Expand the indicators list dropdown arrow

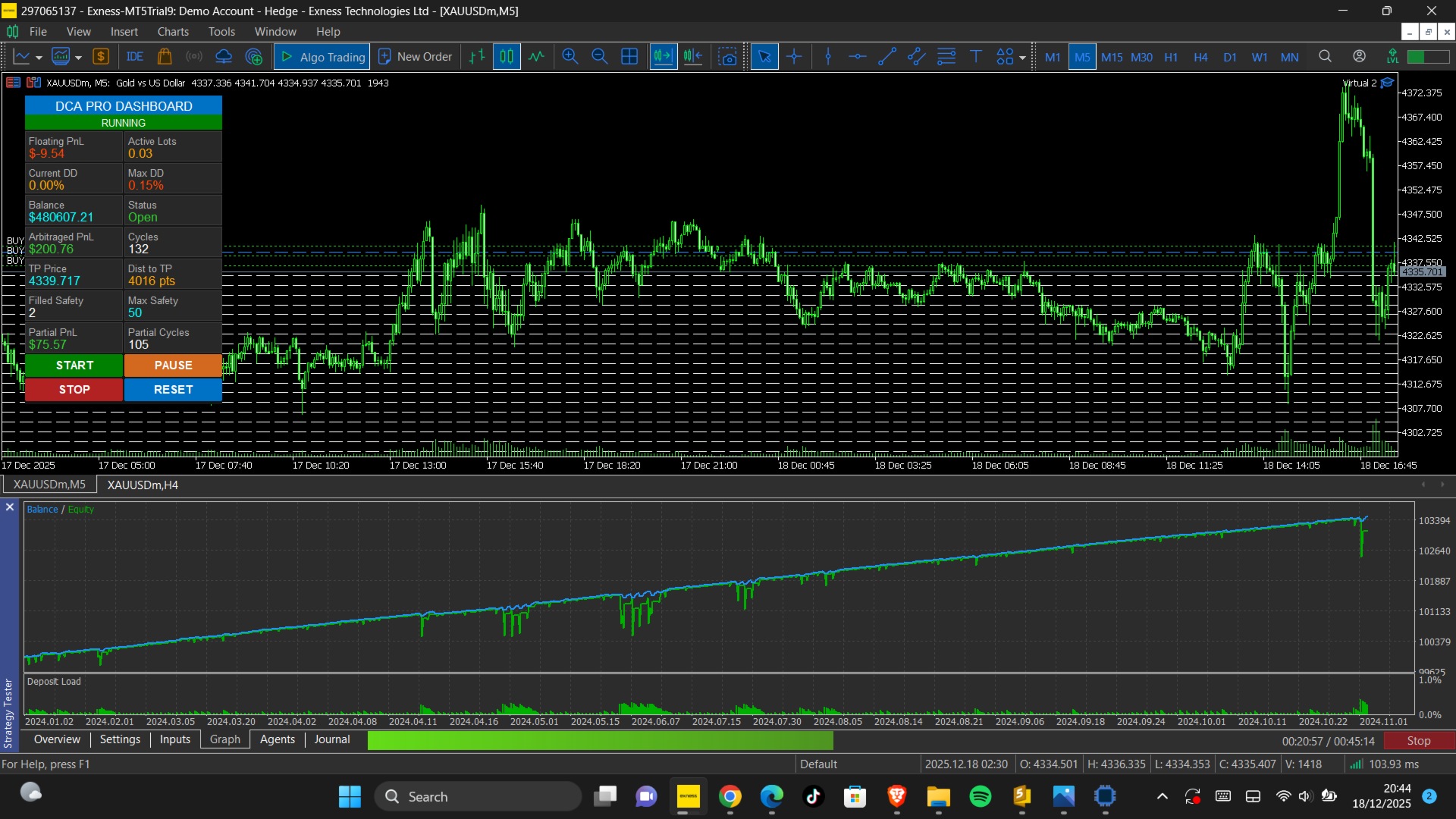pos(78,58)
